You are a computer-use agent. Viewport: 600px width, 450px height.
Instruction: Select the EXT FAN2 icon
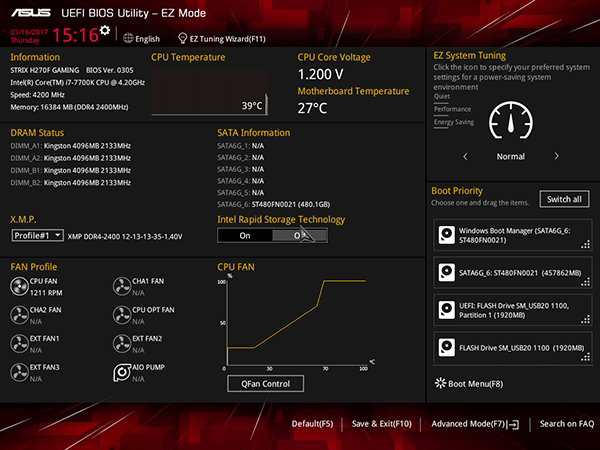pyautogui.click(x=122, y=344)
